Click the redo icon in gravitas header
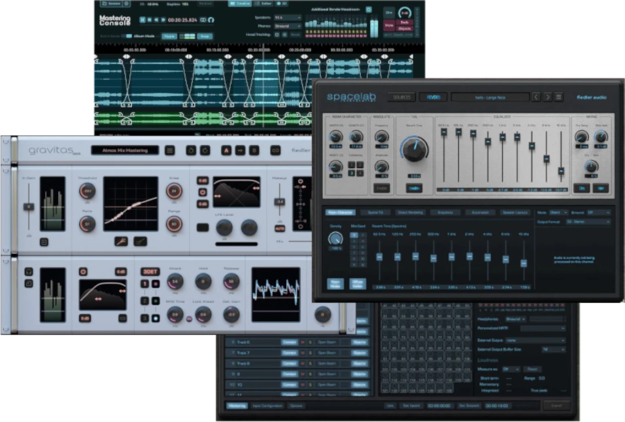Viewport: 625px width, 422px height. click(x=205, y=150)
